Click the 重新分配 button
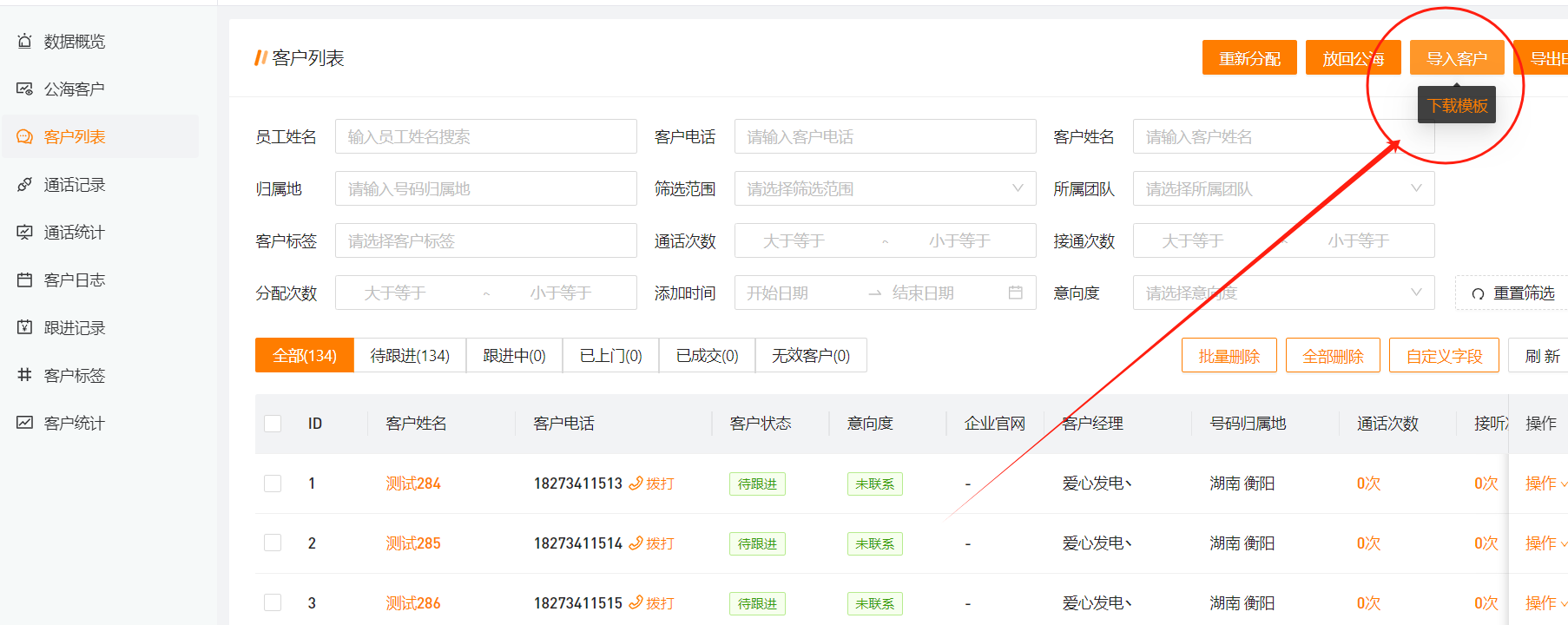The height and width of the screenshot is (625, 1568). click(1249, 58)
